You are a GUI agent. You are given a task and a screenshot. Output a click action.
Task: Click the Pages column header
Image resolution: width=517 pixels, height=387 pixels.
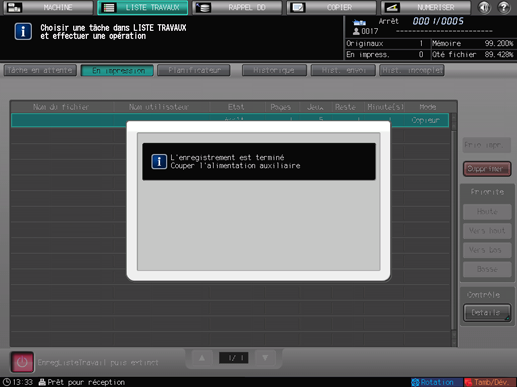tap(281, 107)
